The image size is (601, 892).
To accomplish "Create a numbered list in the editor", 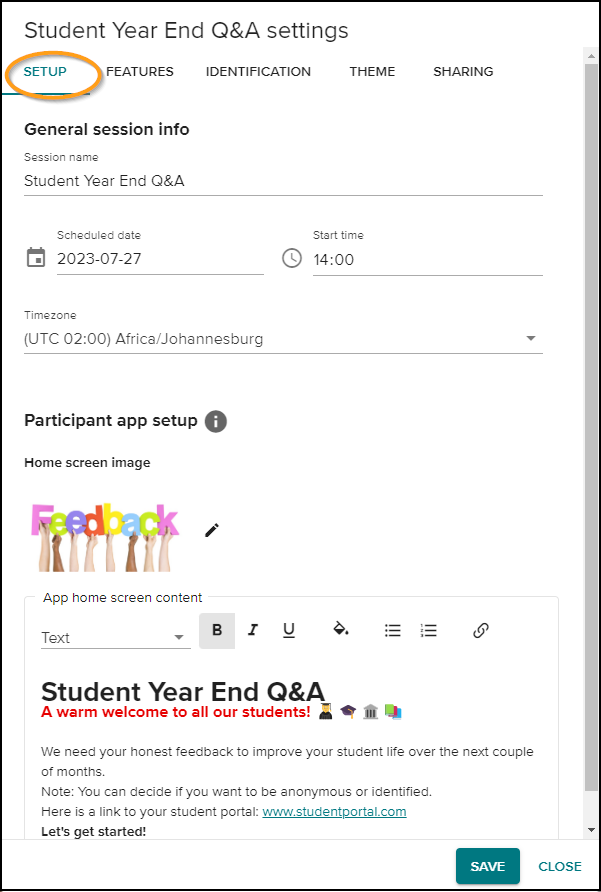I will [428, 630].
